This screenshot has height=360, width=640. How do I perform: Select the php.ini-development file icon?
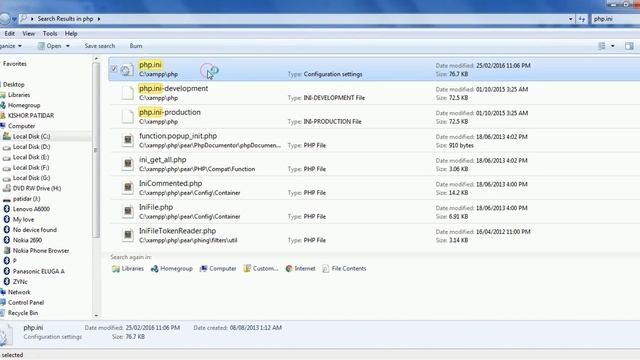click(127, 93)
